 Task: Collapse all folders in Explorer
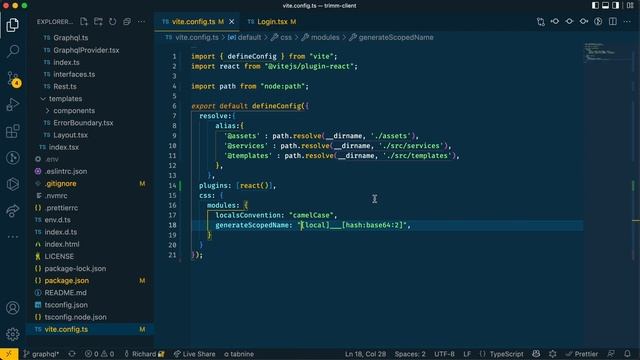click(127, 22)
